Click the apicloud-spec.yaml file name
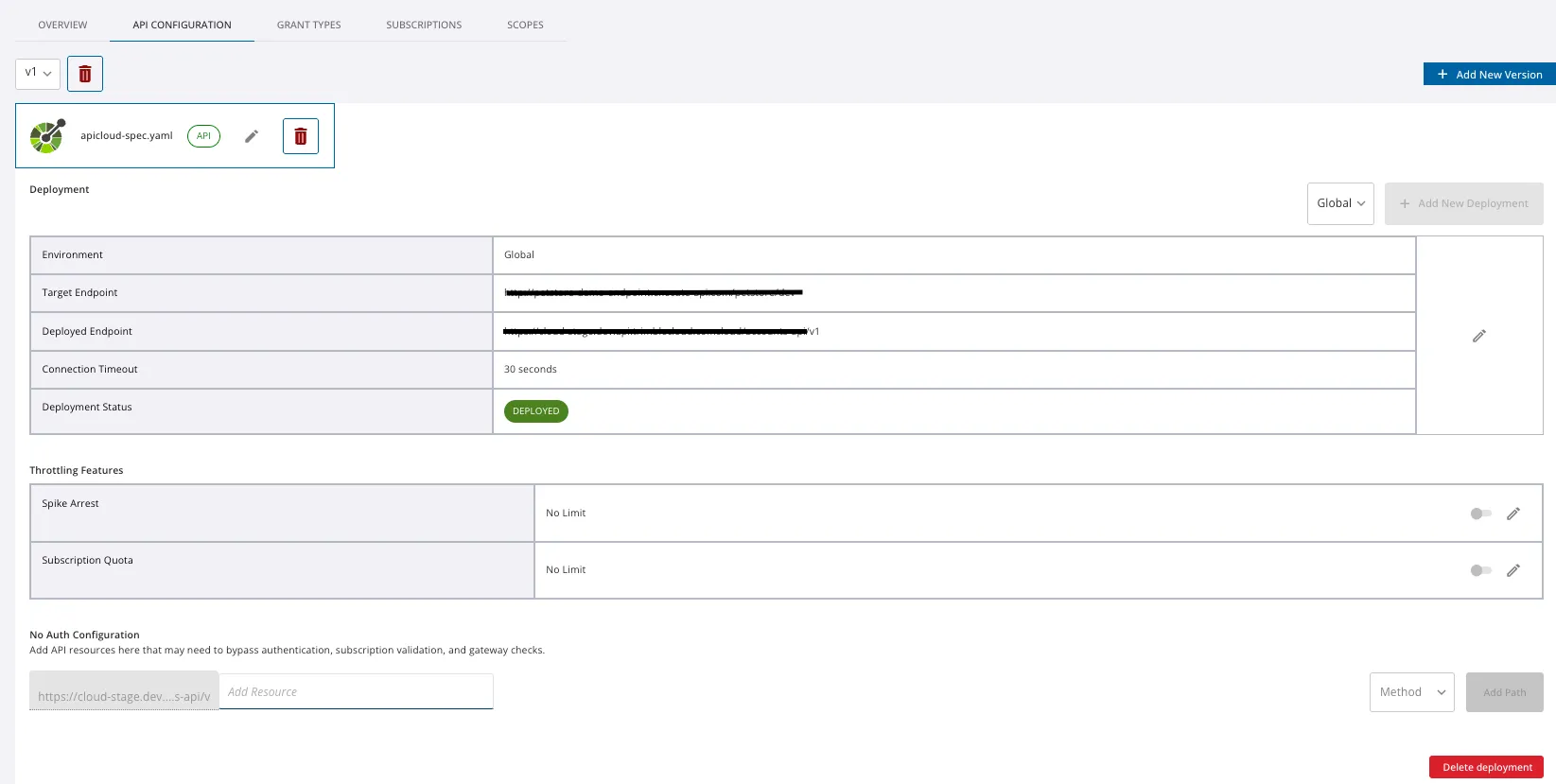The image size is (1556, 784). coord(127,136)
